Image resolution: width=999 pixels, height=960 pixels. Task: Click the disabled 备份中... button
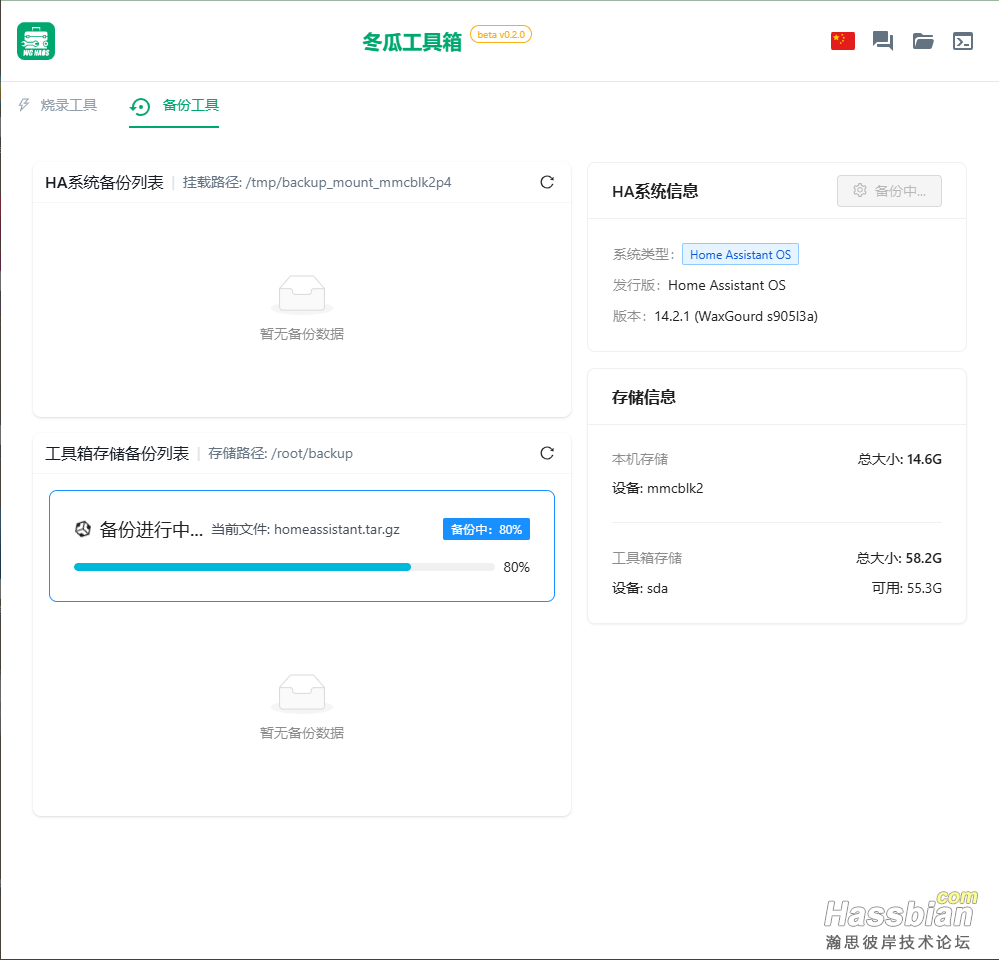(x=889, y=190)
